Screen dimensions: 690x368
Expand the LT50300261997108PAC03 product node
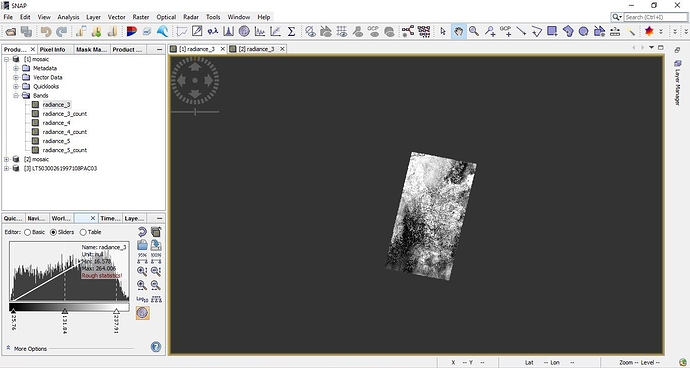[7, 168]
